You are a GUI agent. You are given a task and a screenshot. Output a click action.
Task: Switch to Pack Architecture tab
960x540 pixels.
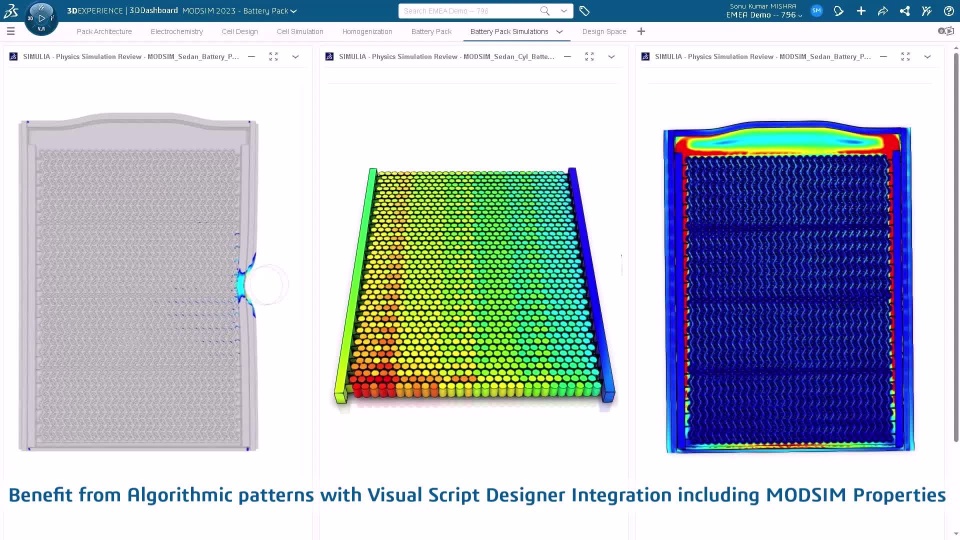[x=104, y=31]
